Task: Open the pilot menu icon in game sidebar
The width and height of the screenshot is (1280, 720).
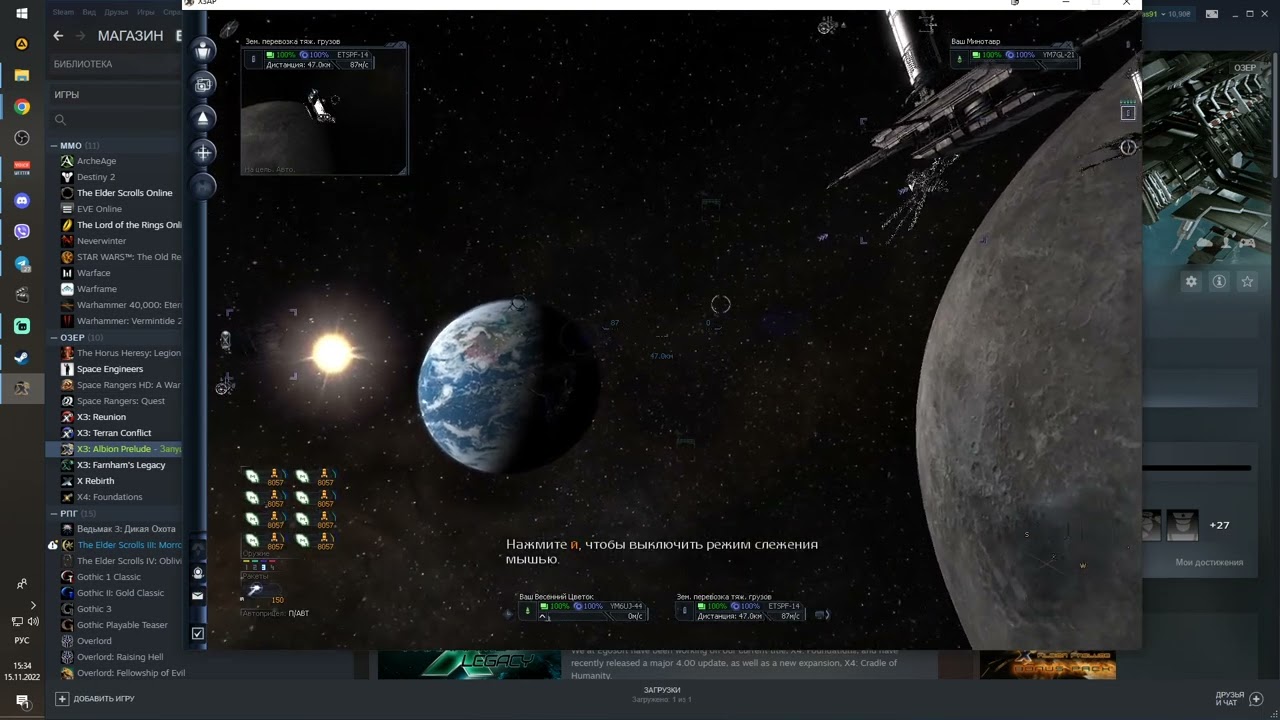Action: coord(203,51)
